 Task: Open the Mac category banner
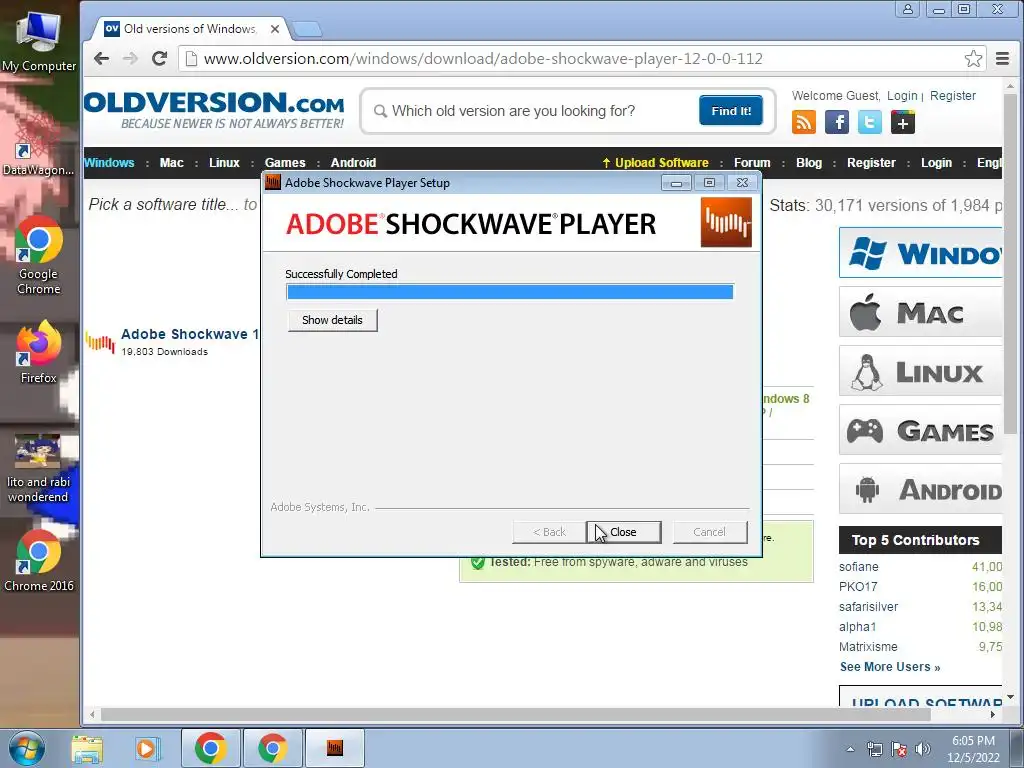click(920, 312)
